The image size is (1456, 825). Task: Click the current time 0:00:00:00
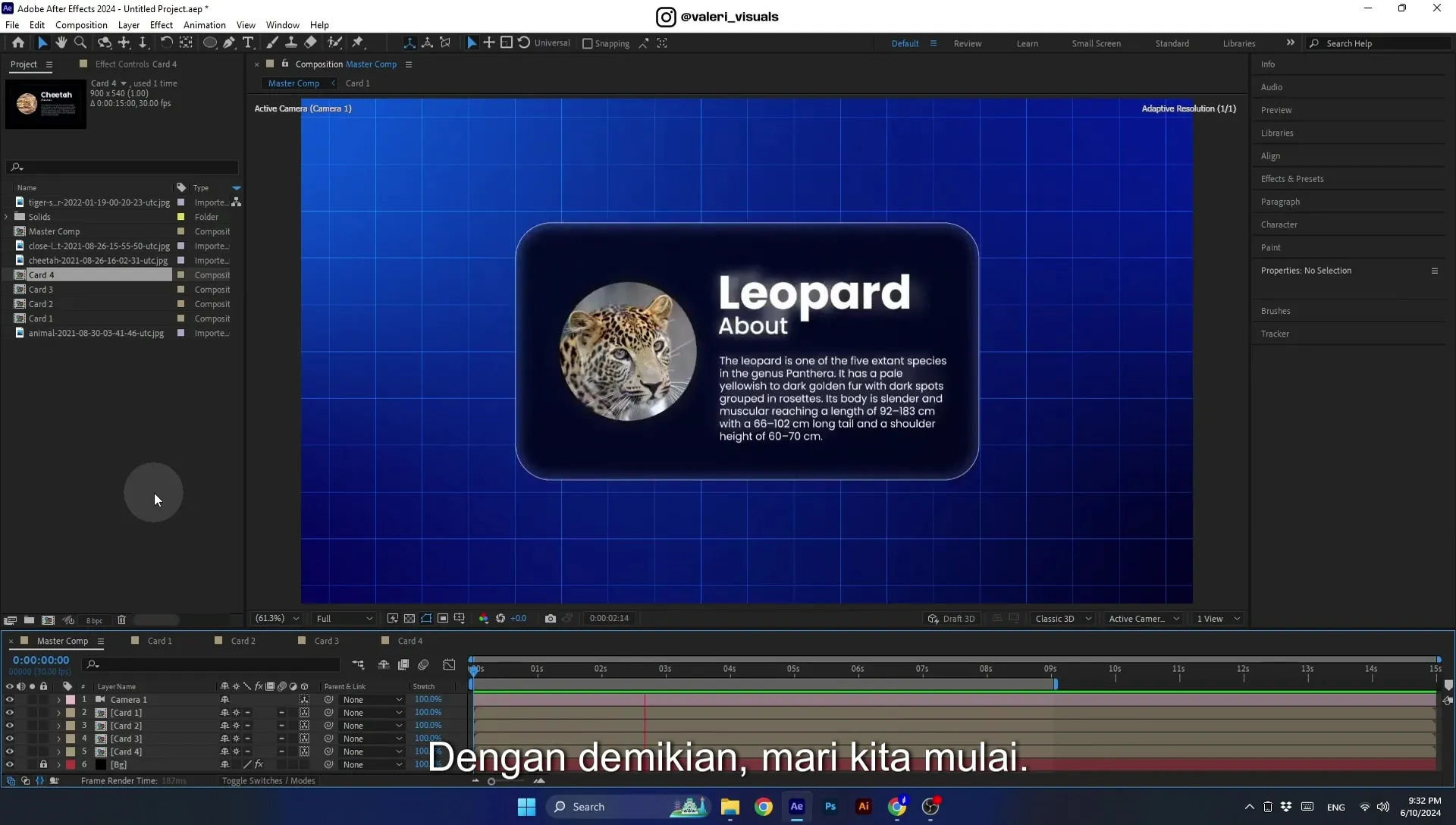(x=41, y=660)
